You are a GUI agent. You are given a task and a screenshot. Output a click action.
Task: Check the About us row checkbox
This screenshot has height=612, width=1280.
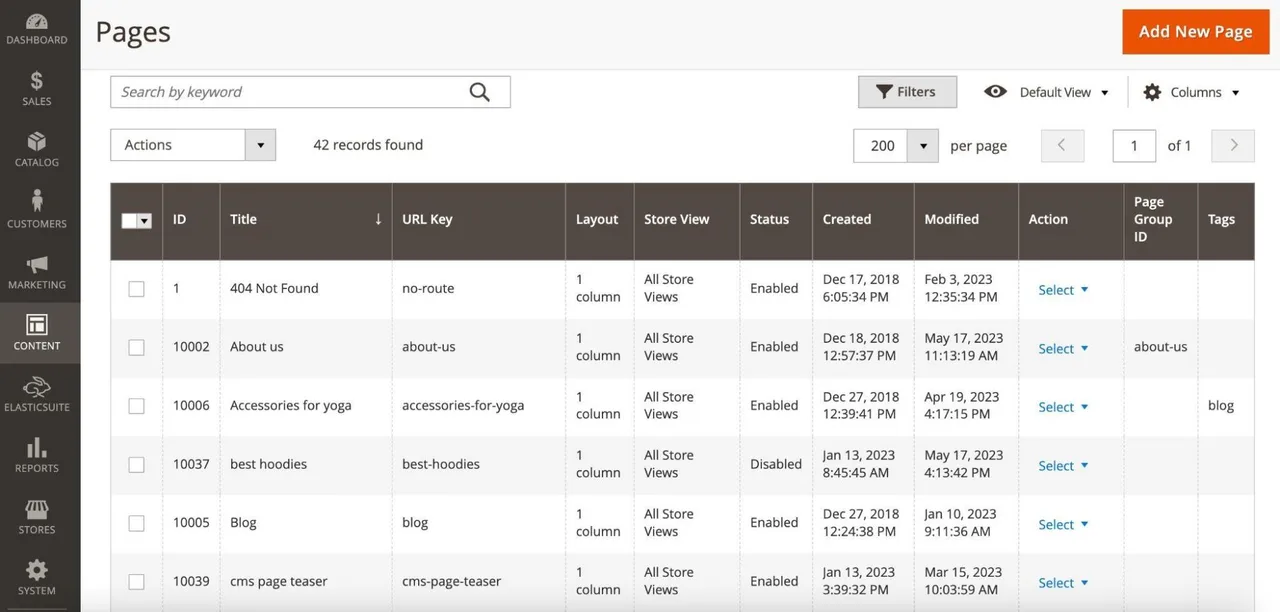pos(136,347)
